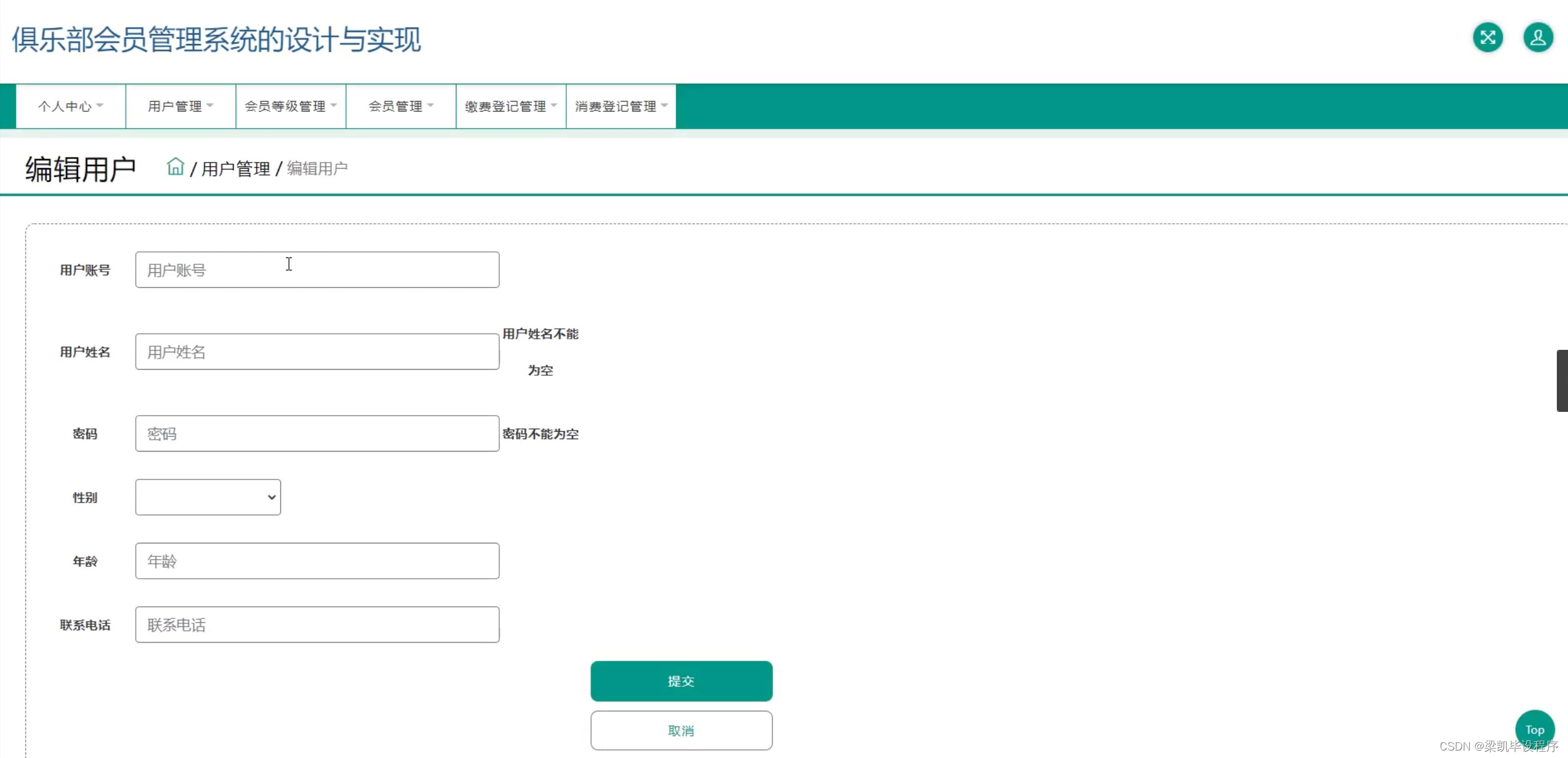The width and height of the screenshot is (1568, 758).
Task: Open the 会员等级管理 menu
Action: [x=290, y=106]
